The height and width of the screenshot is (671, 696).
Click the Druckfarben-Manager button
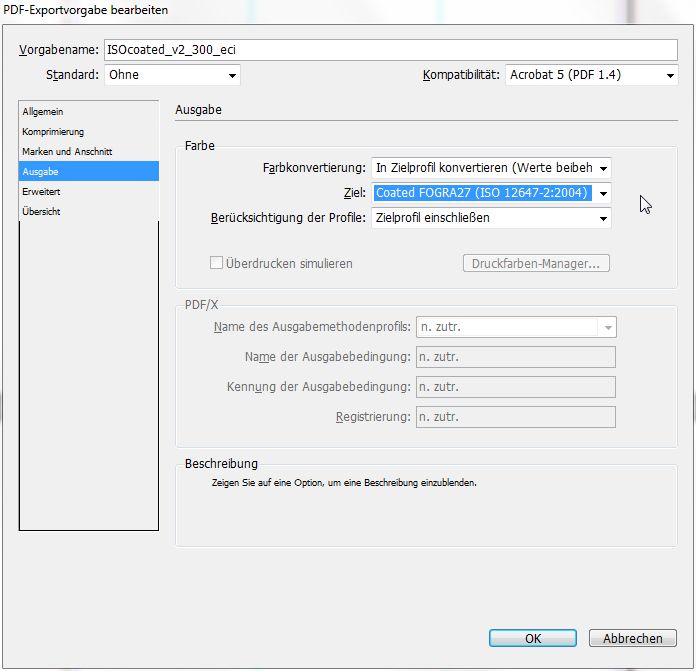536,264
